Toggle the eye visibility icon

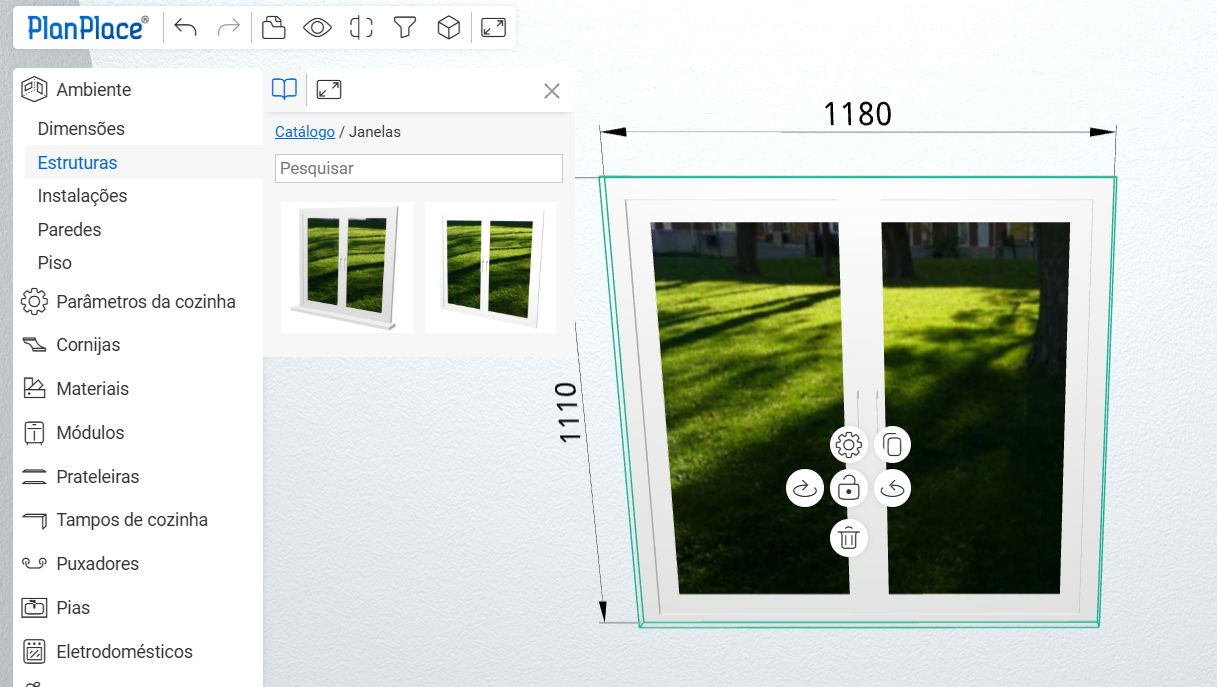pos(317,28)
